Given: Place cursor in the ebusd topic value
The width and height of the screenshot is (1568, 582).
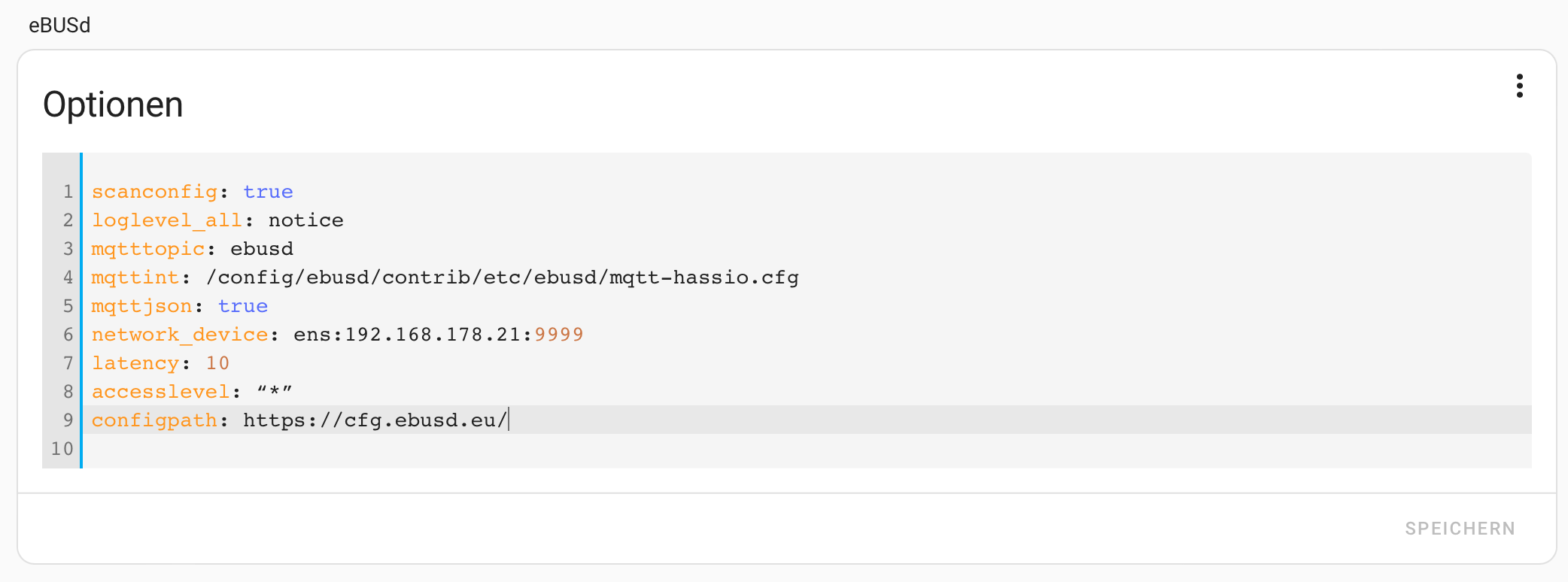Looking at the screenshot, I should click(x=261, y=249).
